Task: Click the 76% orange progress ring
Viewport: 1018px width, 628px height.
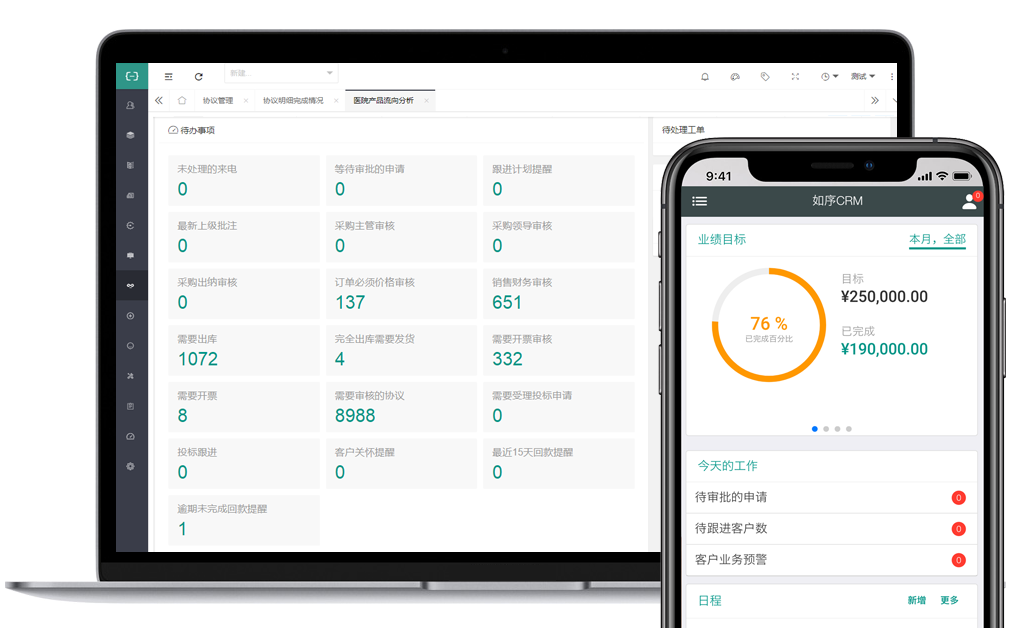Action: [769, 325]
